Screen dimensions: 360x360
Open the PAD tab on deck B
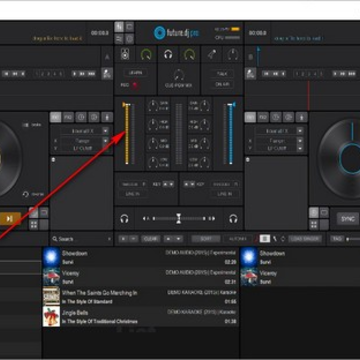tap(263, 117)
